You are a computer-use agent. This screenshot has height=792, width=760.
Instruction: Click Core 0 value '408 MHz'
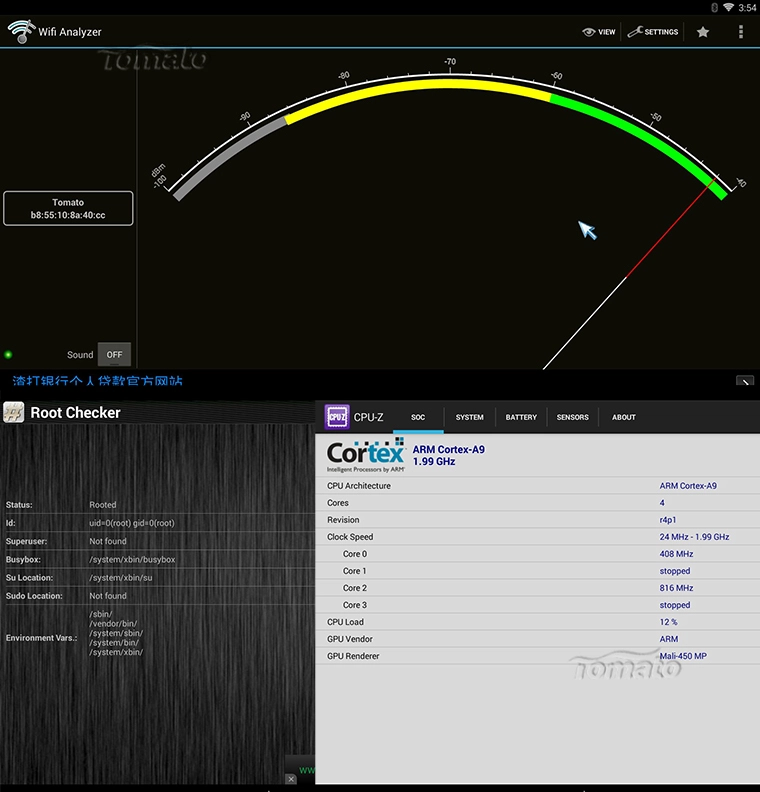(x=676, y=554)
